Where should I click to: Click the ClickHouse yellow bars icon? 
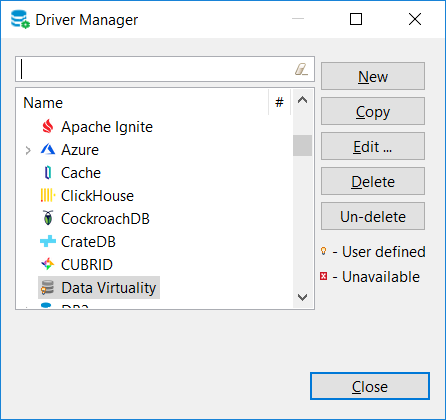point(48,196)
